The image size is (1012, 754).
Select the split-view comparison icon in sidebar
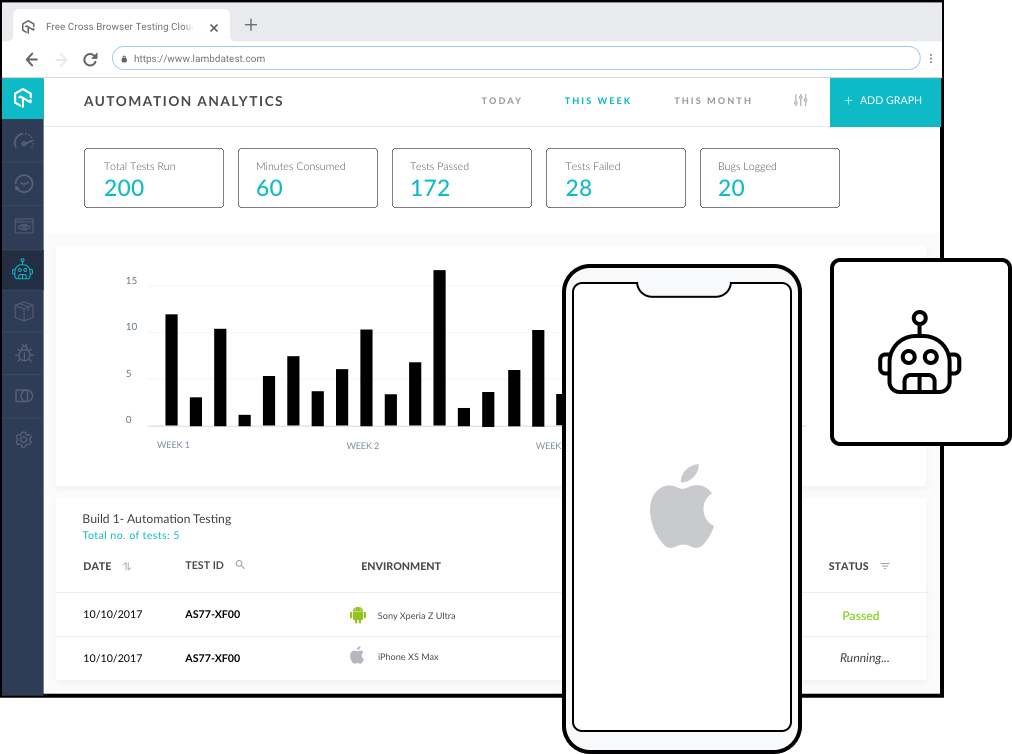click(22, 395)
